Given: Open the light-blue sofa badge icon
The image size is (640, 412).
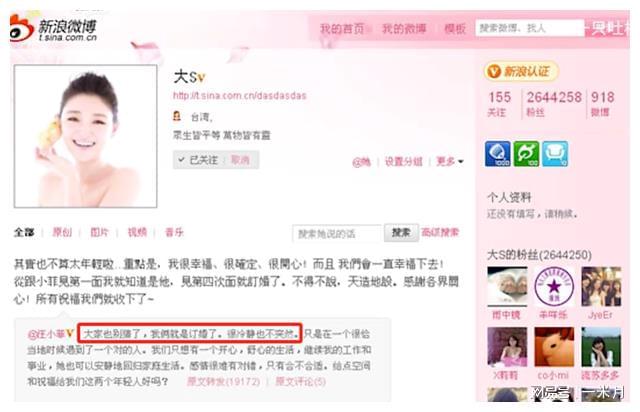Looking at the screenshot, I should point(555,154).
